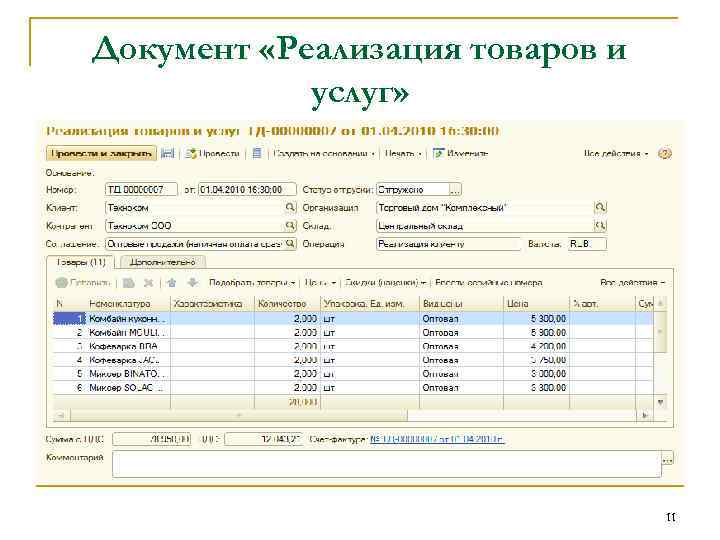Expand the Создать на основании dropdown

click(x=324, y=153)
